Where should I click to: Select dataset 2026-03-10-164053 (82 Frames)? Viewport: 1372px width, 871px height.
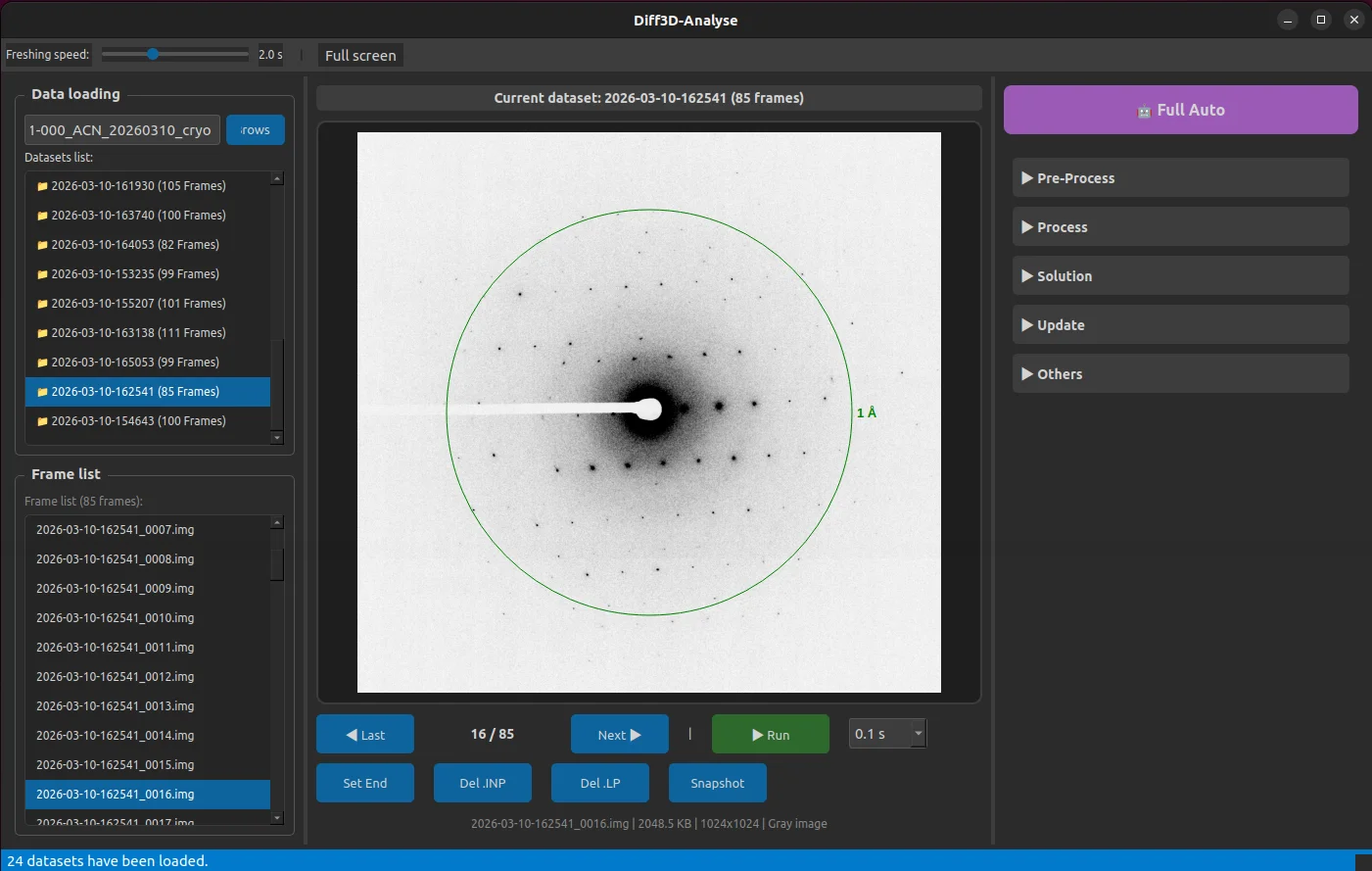point(147,244)
